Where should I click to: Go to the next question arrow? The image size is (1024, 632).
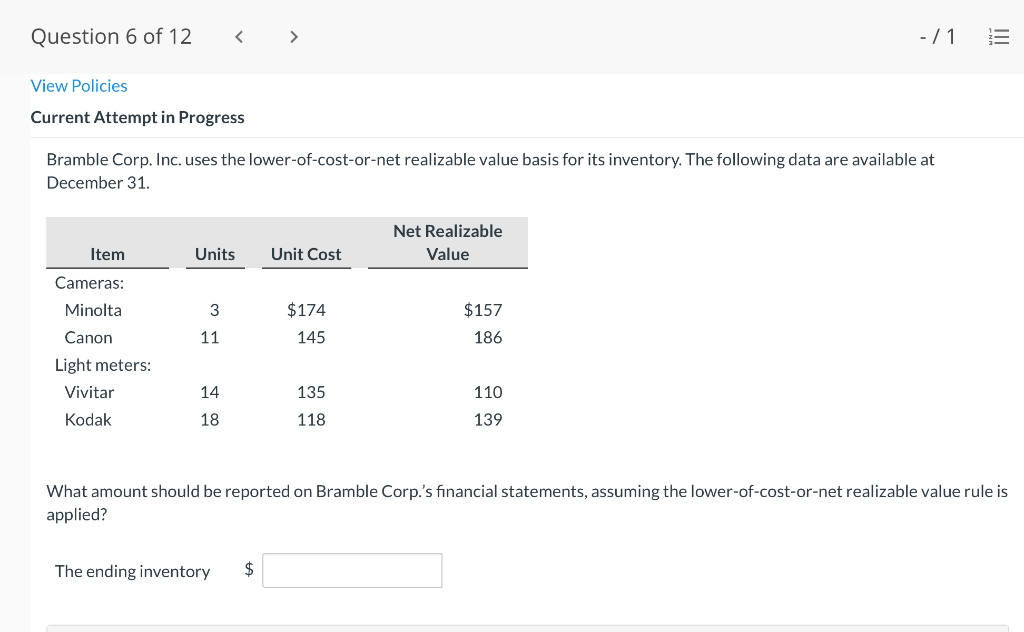tap(293, 38)
